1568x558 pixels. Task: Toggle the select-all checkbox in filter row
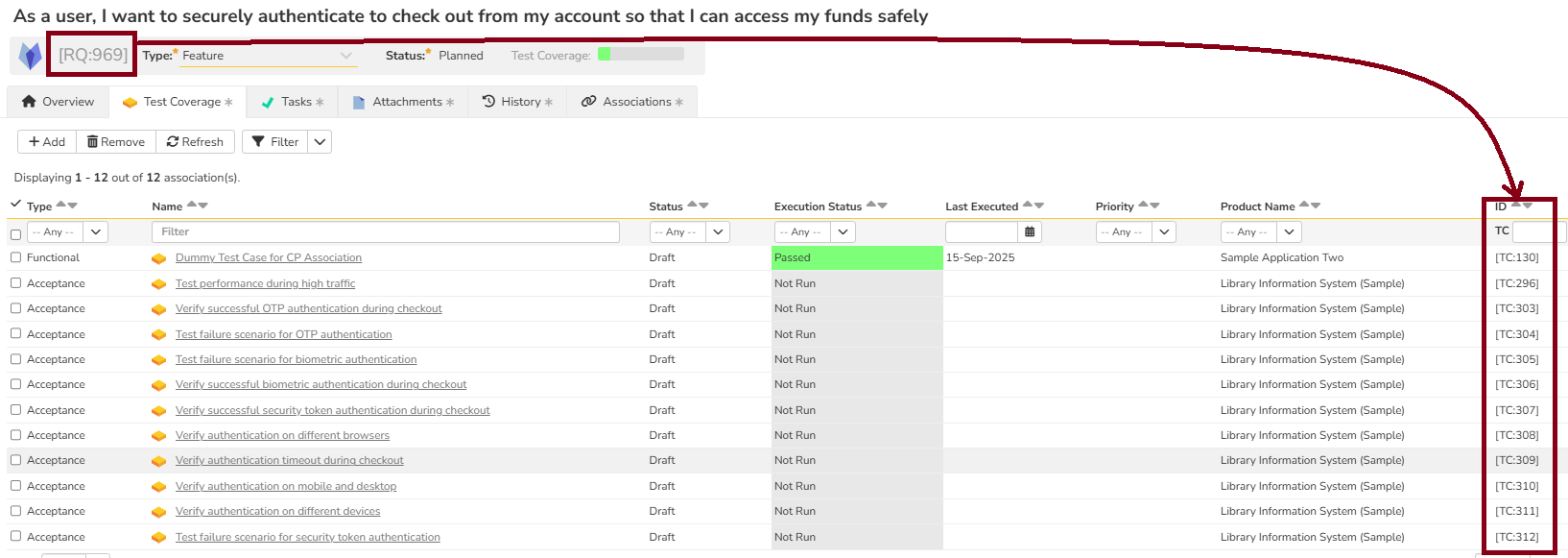point(15,234)
